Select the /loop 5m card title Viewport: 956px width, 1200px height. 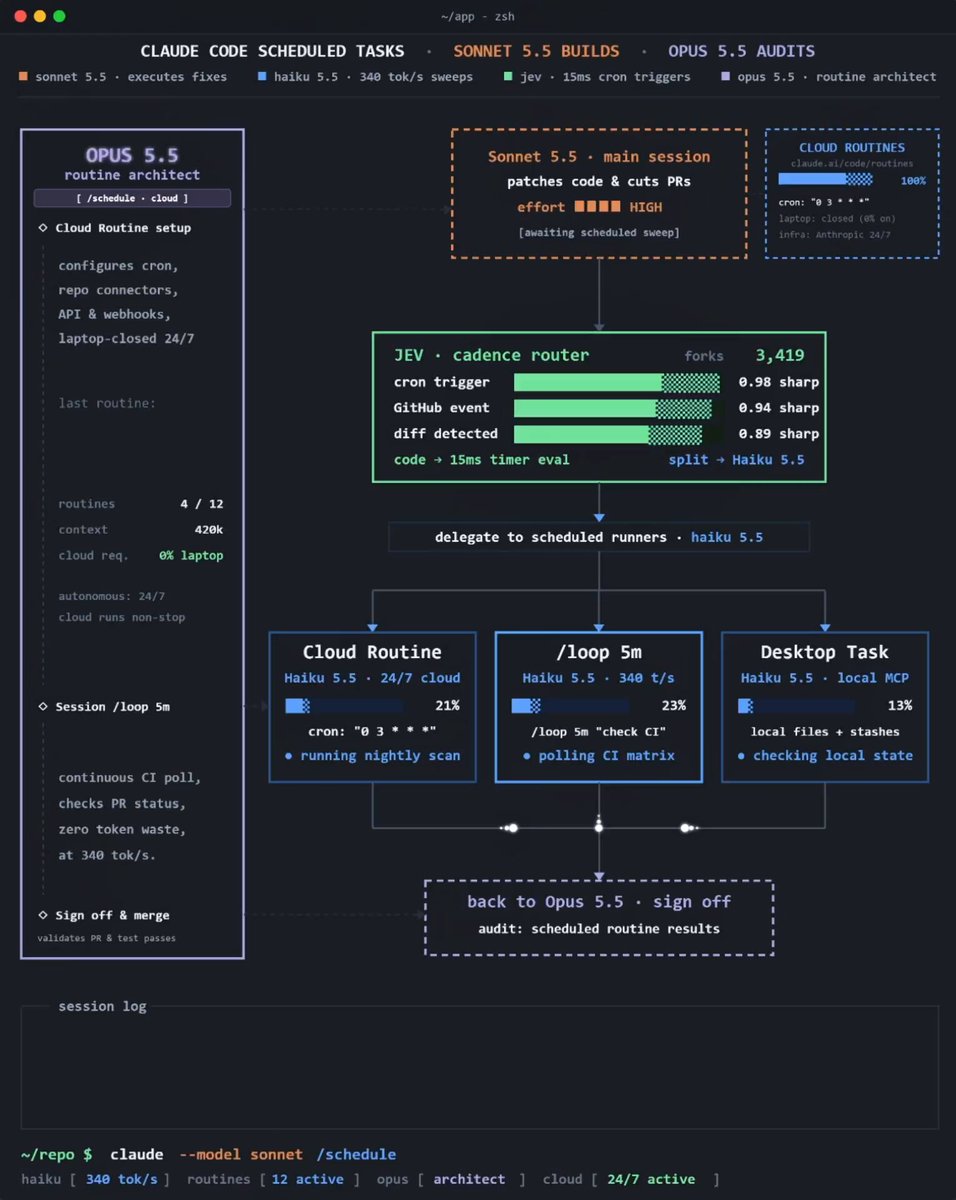pos(599,652)
